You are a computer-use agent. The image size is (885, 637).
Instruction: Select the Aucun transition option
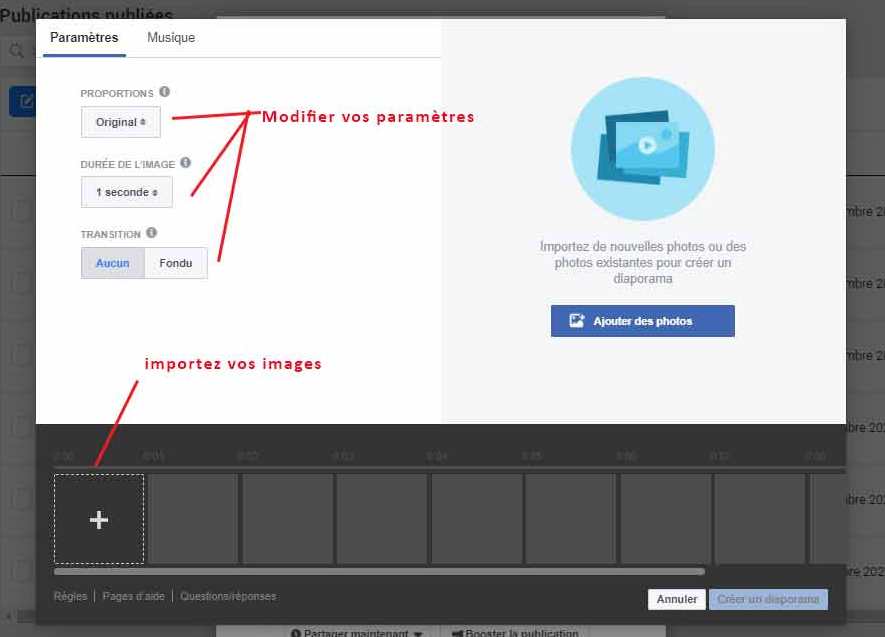(x=113, y=263)
